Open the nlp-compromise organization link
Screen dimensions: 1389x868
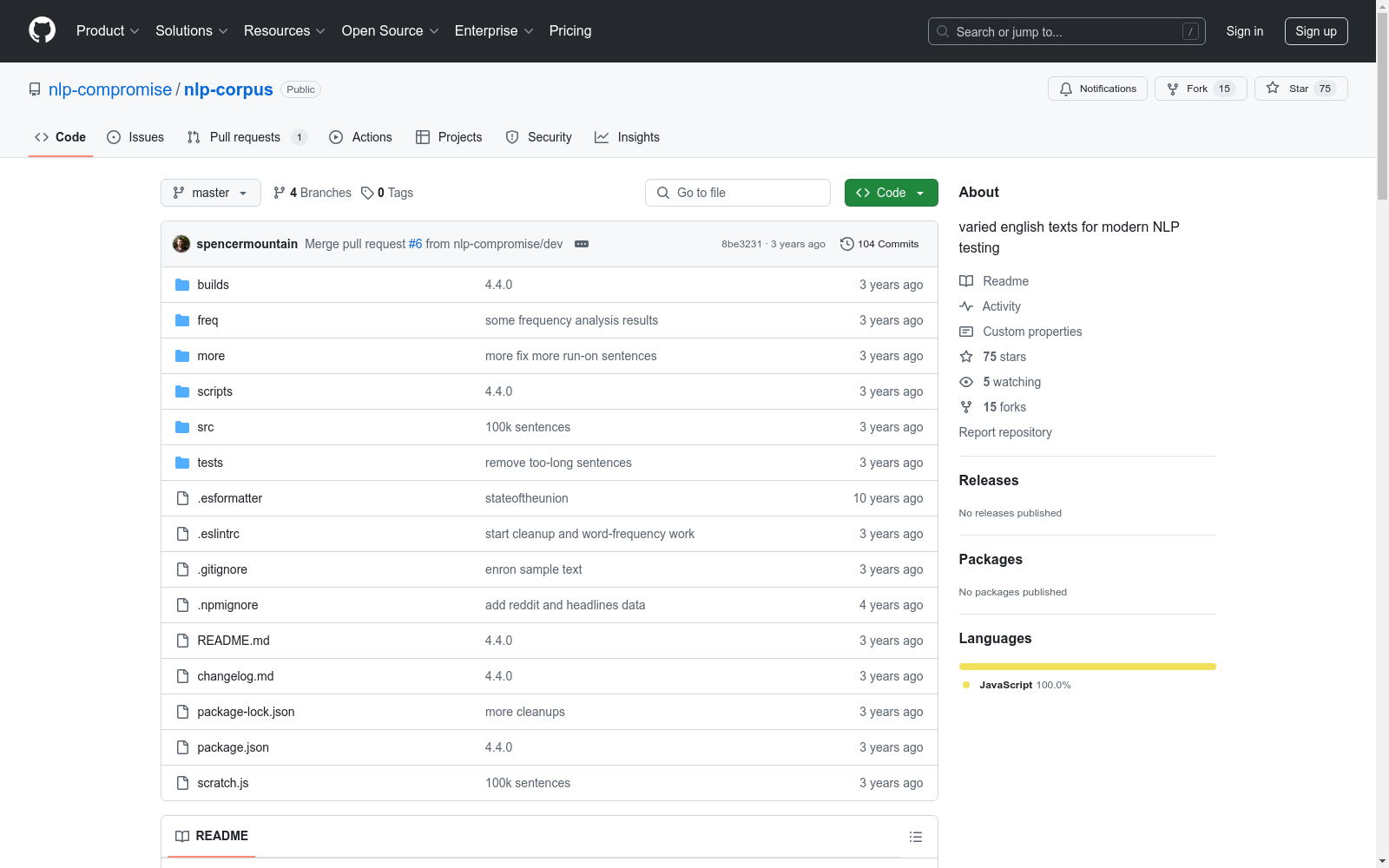110,89
